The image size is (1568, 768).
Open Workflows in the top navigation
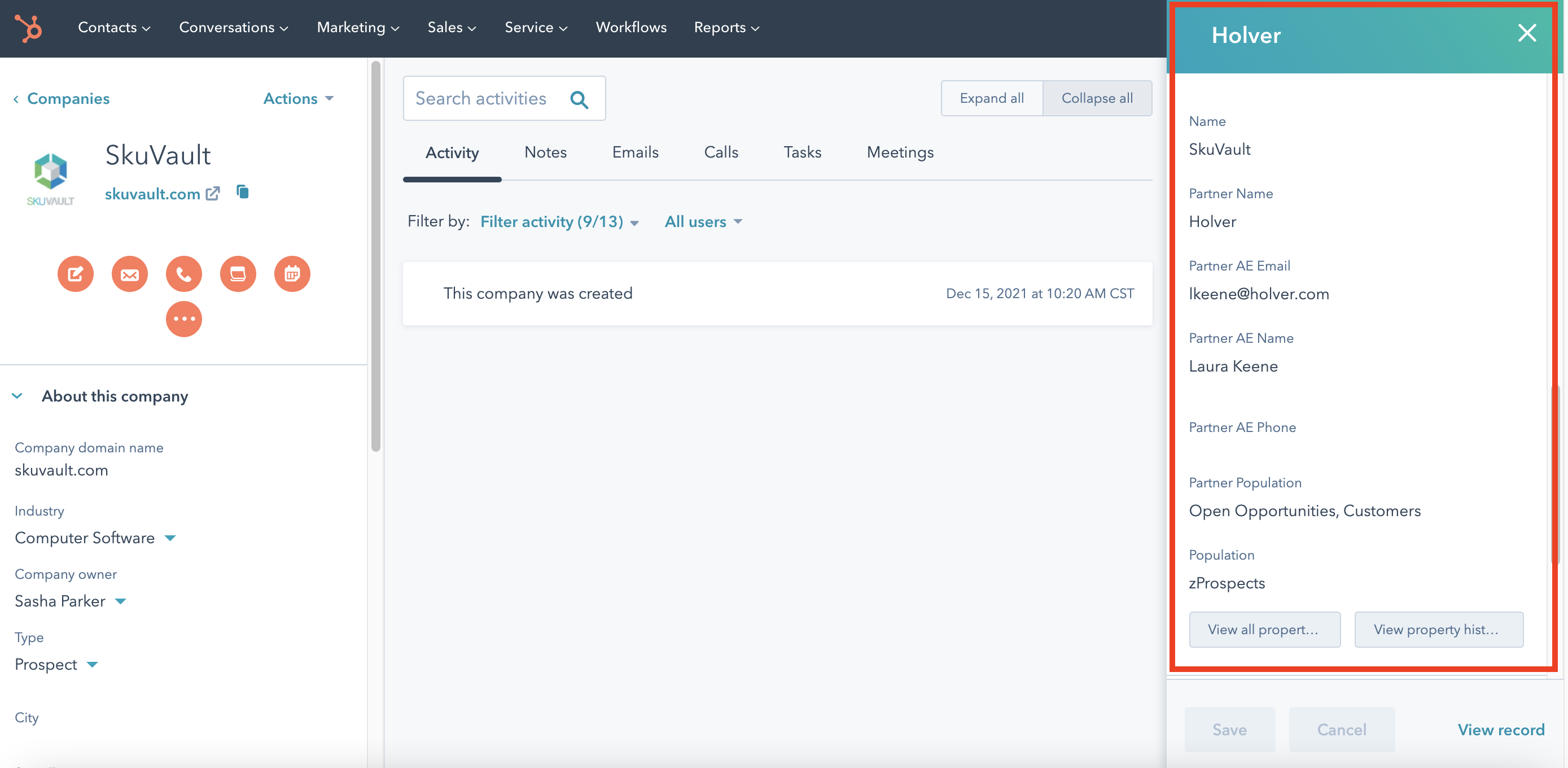(x=631, y=28)
